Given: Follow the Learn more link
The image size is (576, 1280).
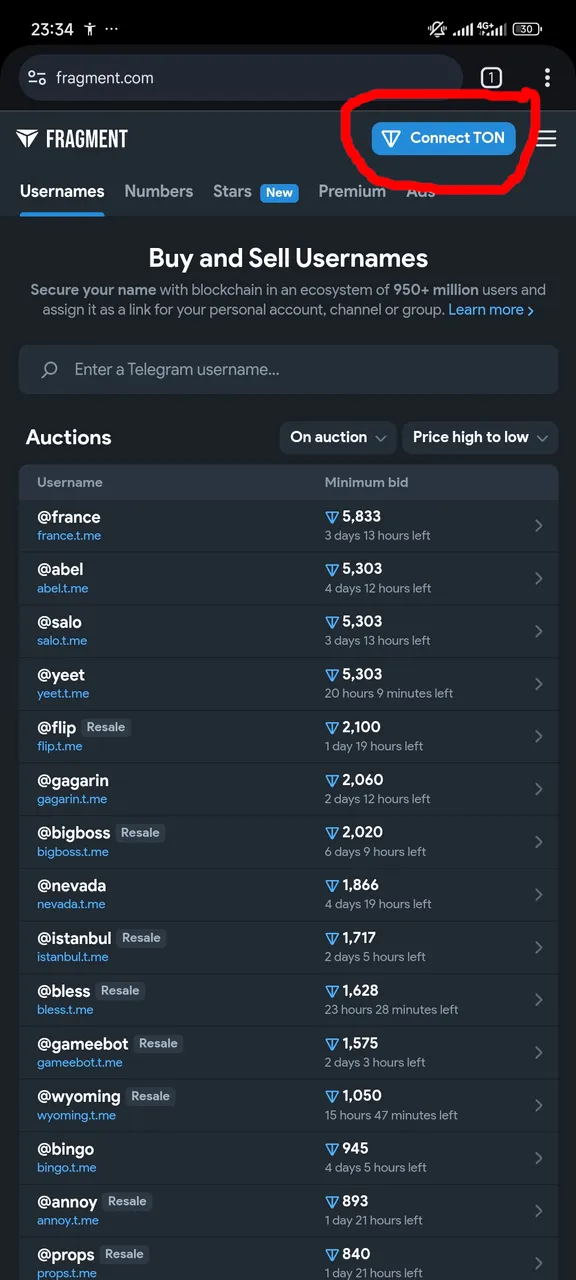Looking at the screenshot, I should [491, 310].
